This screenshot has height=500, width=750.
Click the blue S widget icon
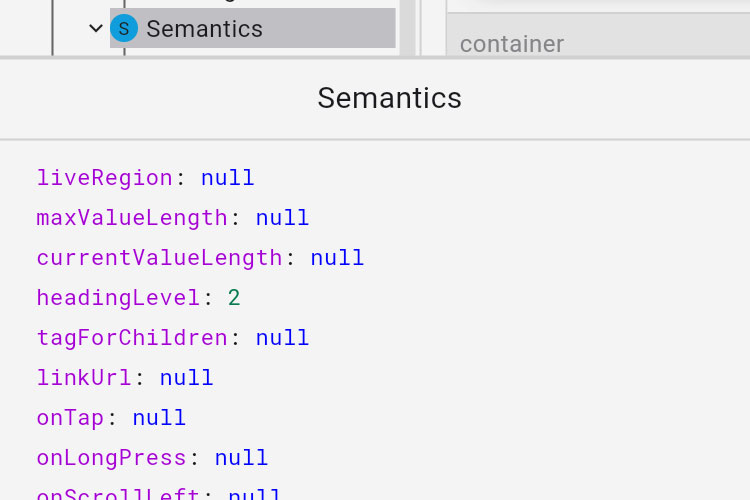pyautogui.click(x=124, y=28)
